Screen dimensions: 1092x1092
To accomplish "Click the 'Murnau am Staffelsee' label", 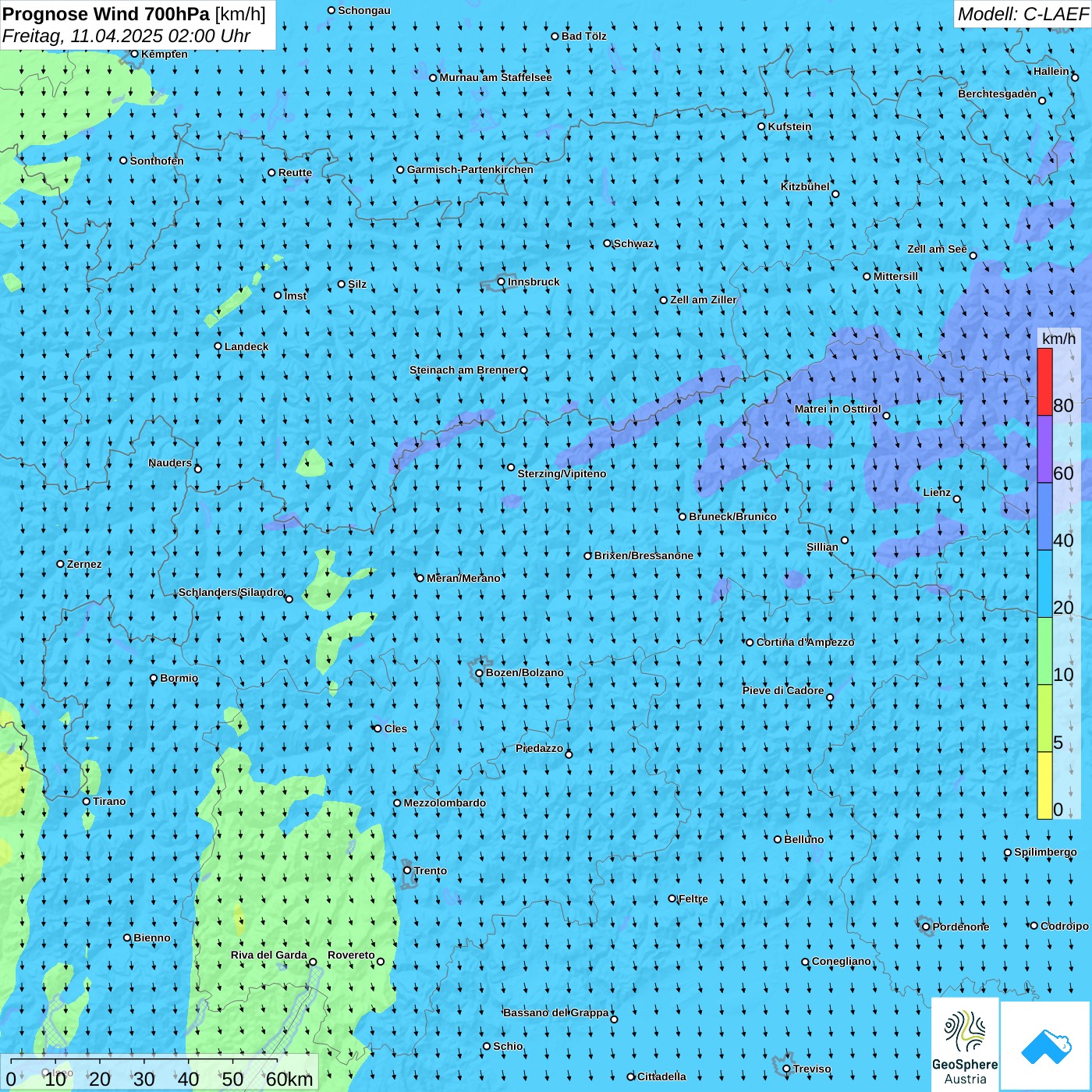I will tap(496, 77).
